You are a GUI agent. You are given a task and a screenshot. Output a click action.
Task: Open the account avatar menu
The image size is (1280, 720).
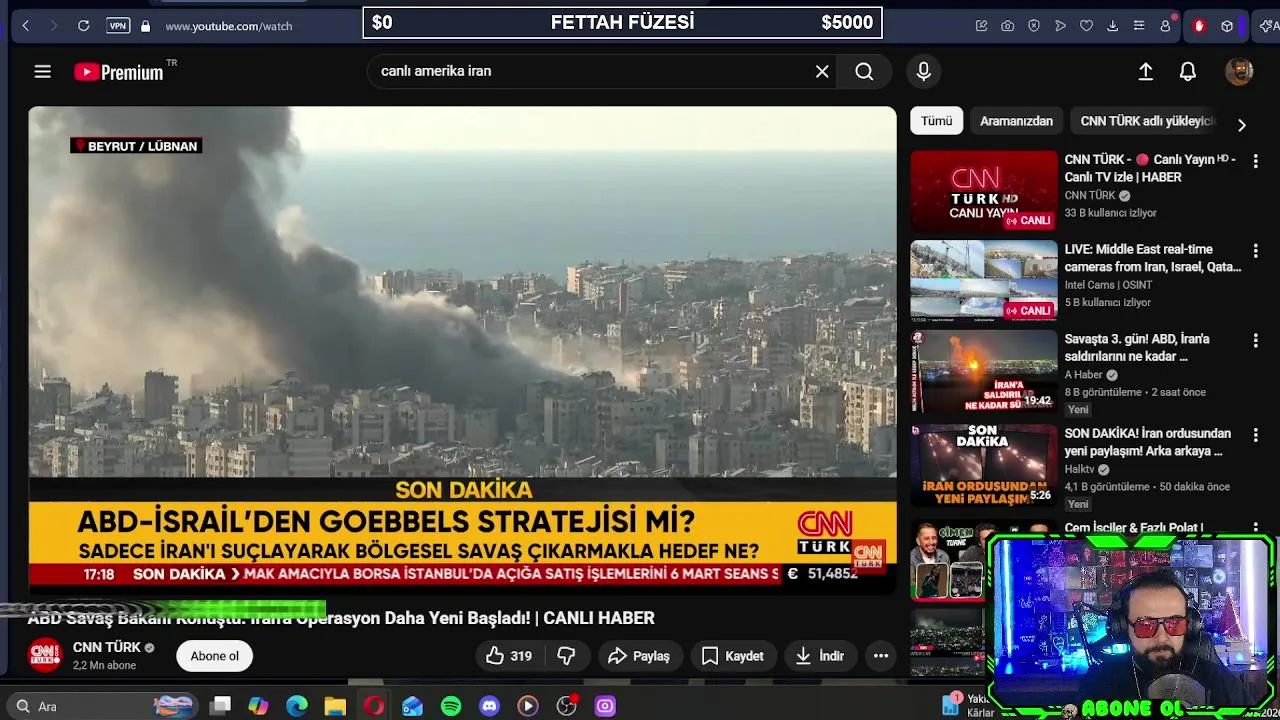[x=1239, y=71]
